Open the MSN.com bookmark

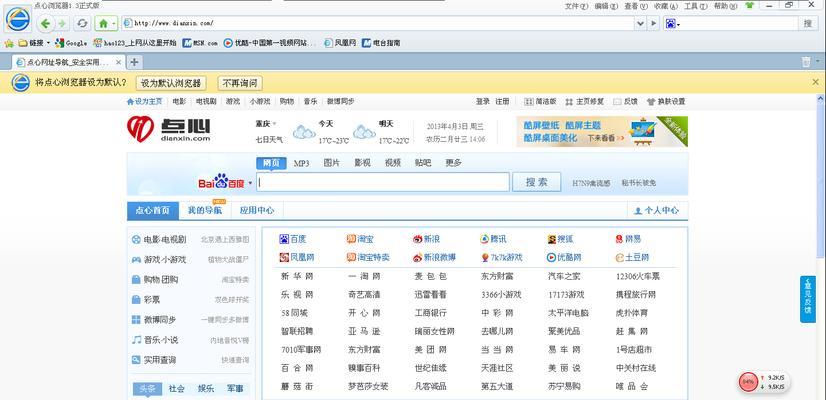click(200, 43)
